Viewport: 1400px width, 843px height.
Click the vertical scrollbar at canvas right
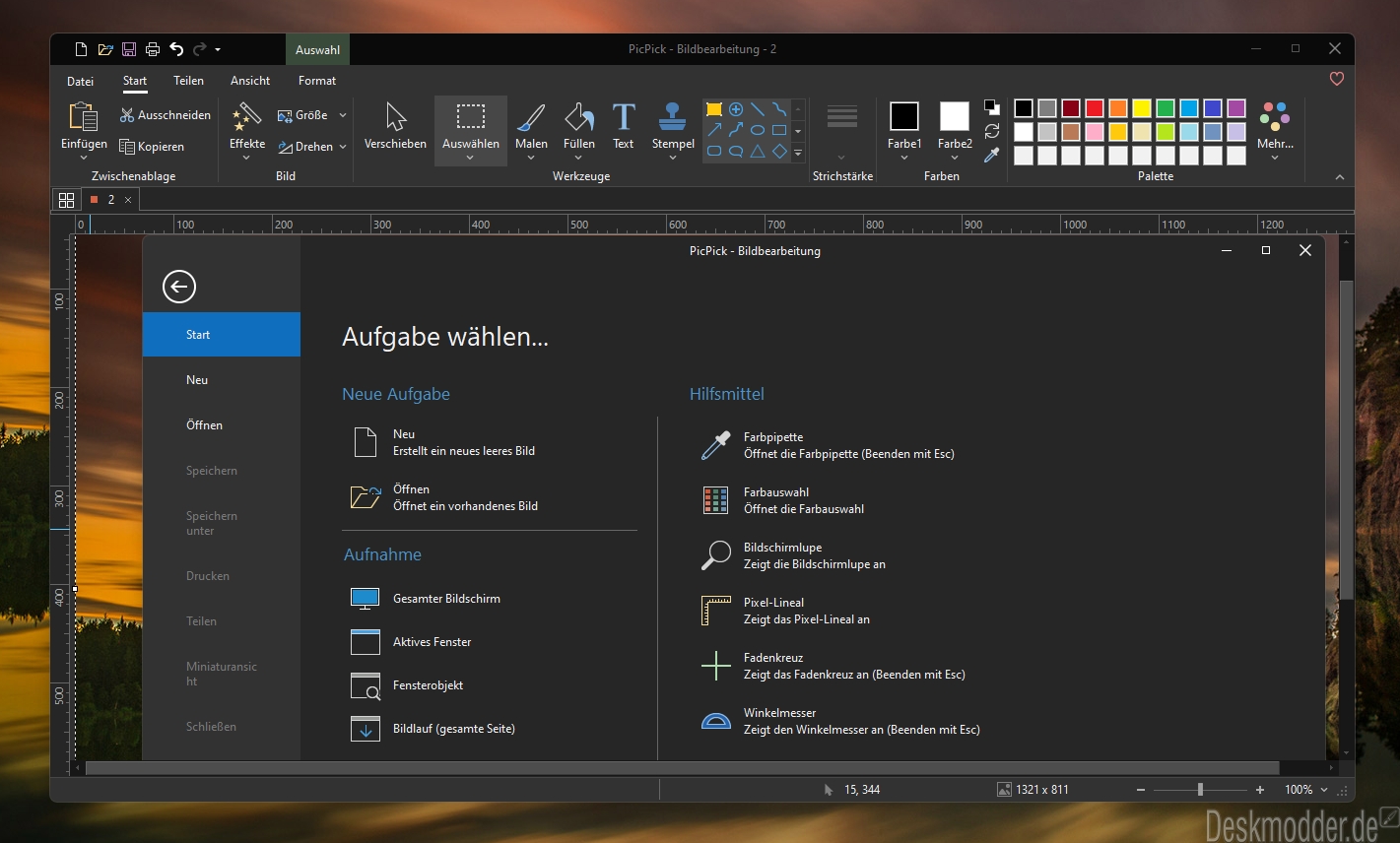click(x=1346, y=440)
